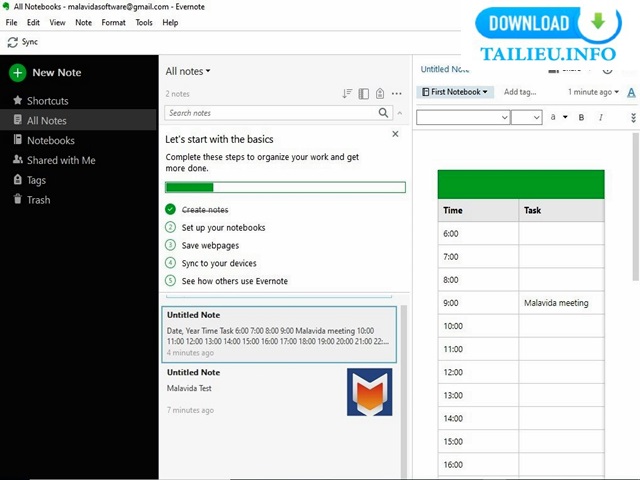Click the Add tag field

coord(520,92)
